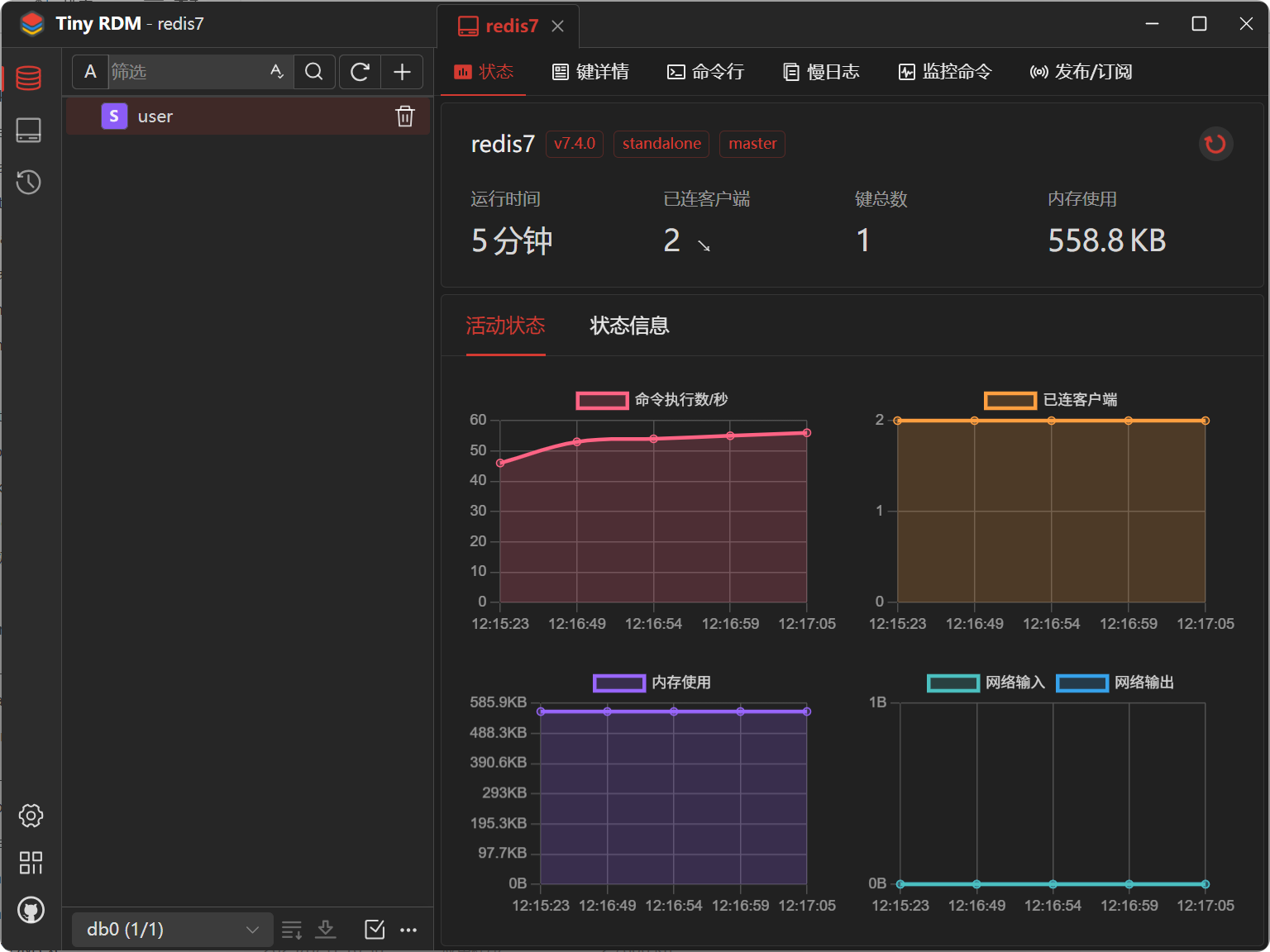Toggle the 已连客户端 chart legend swatch
This screenshot has width=1270, height=952.
pyautogui.click(x=1010, y=401)
